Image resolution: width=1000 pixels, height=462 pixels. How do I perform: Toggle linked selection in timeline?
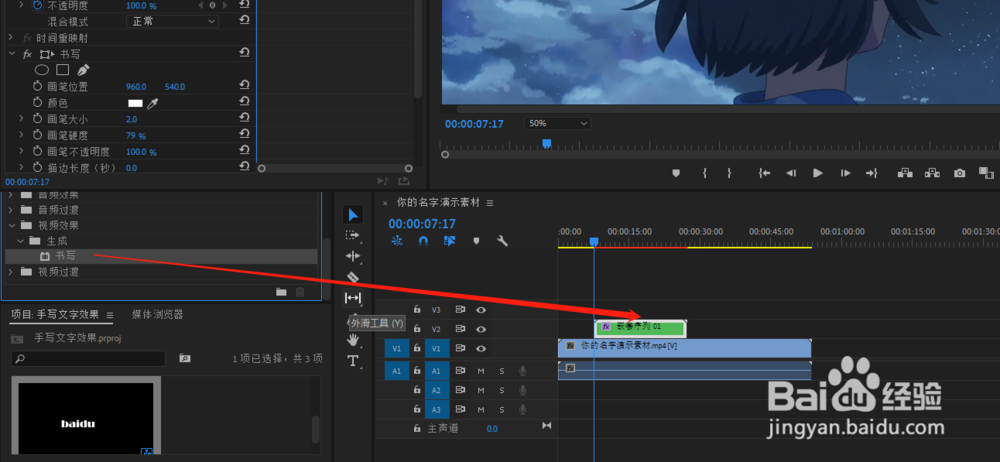(x=450, y=241)
